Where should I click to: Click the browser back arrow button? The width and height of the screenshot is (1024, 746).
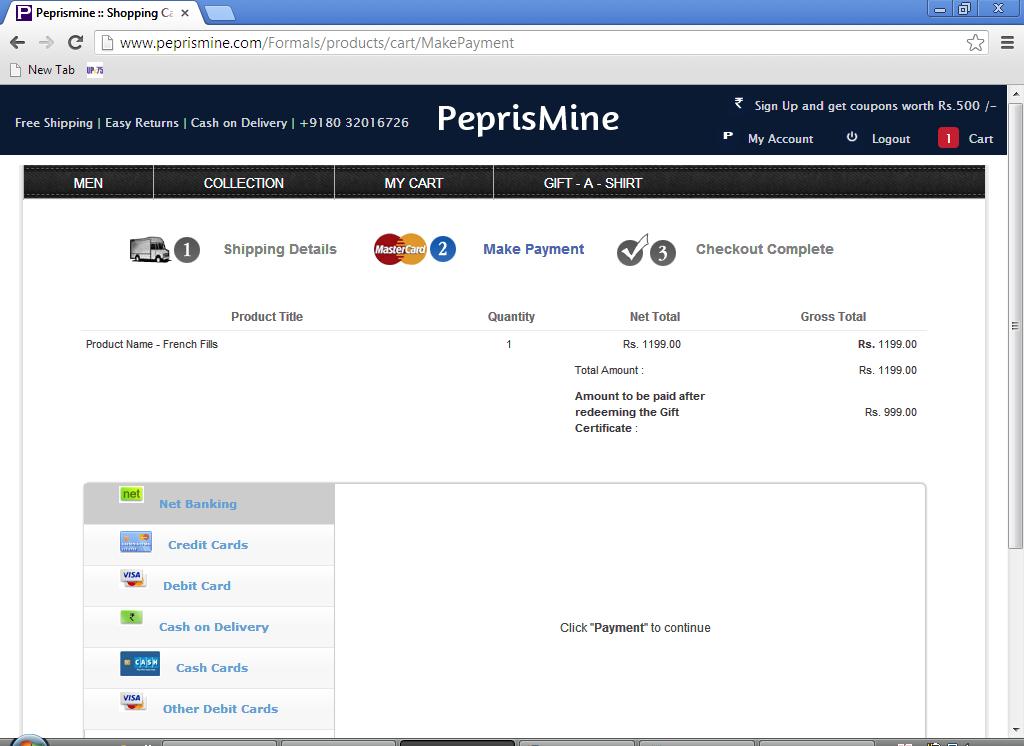point(17,42)
